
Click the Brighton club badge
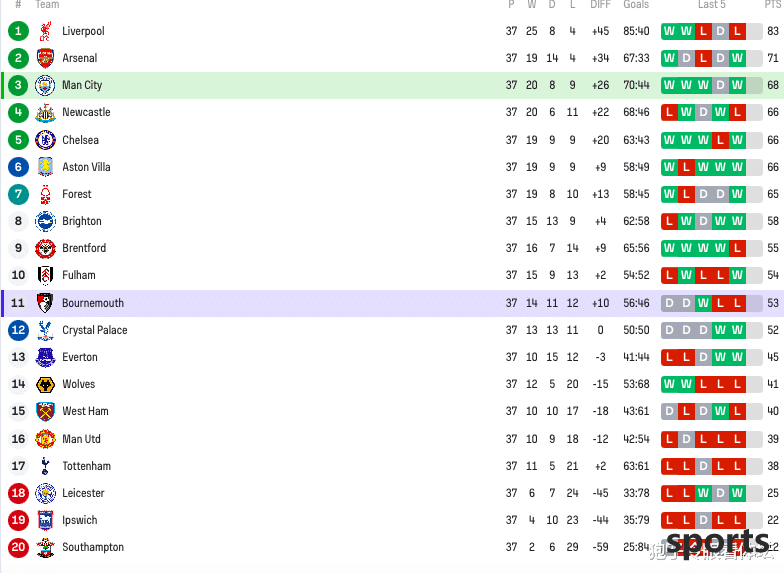(45, 221)
